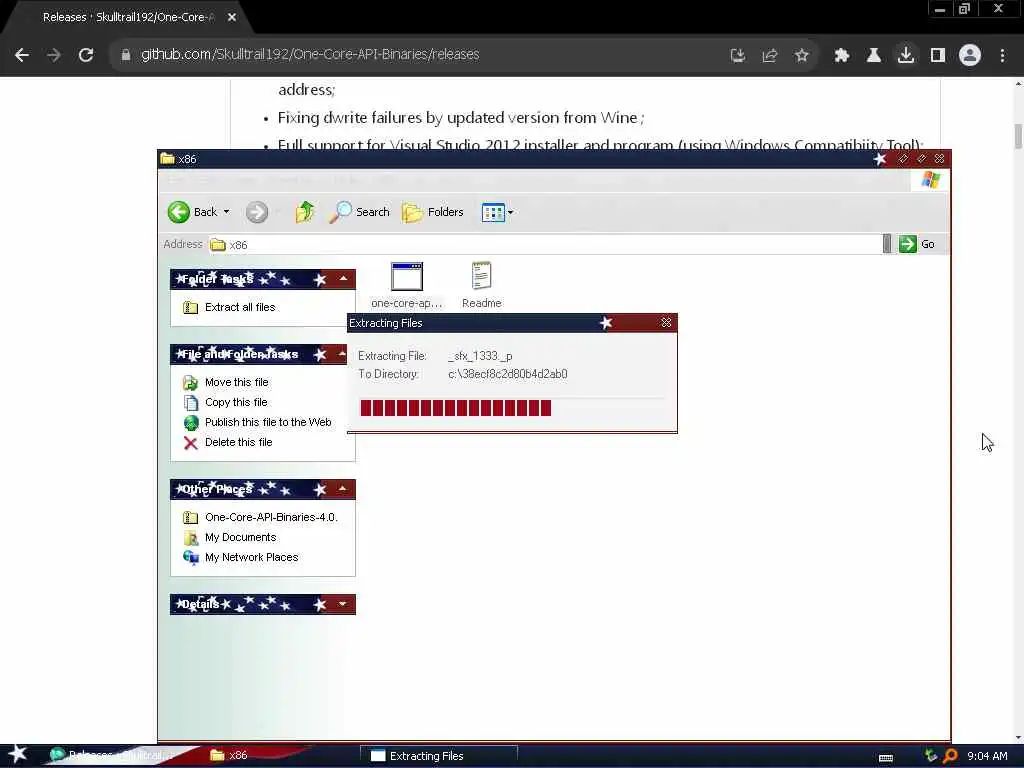Image resolution: width=1024 pixels, height=768 pixels.
Task: Click Fixing dwrite failures bullet text
Action: (x=460, y=118)
